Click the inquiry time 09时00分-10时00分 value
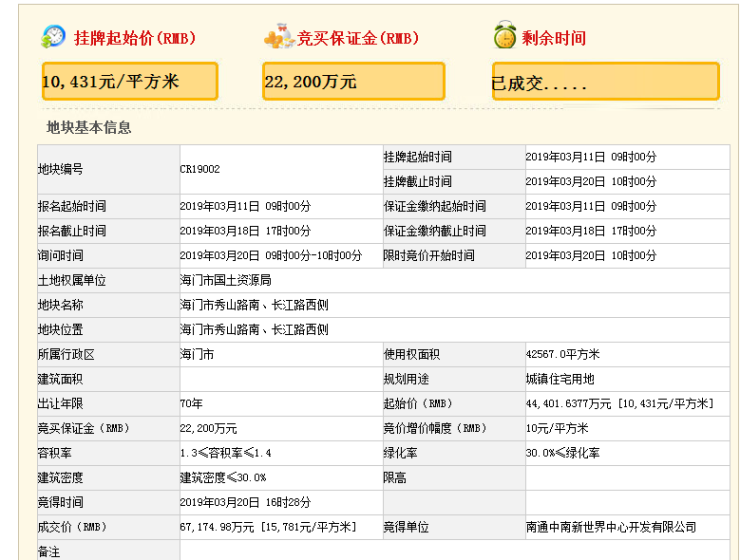This screenshot has height=560, width=740. click(270, 256)
